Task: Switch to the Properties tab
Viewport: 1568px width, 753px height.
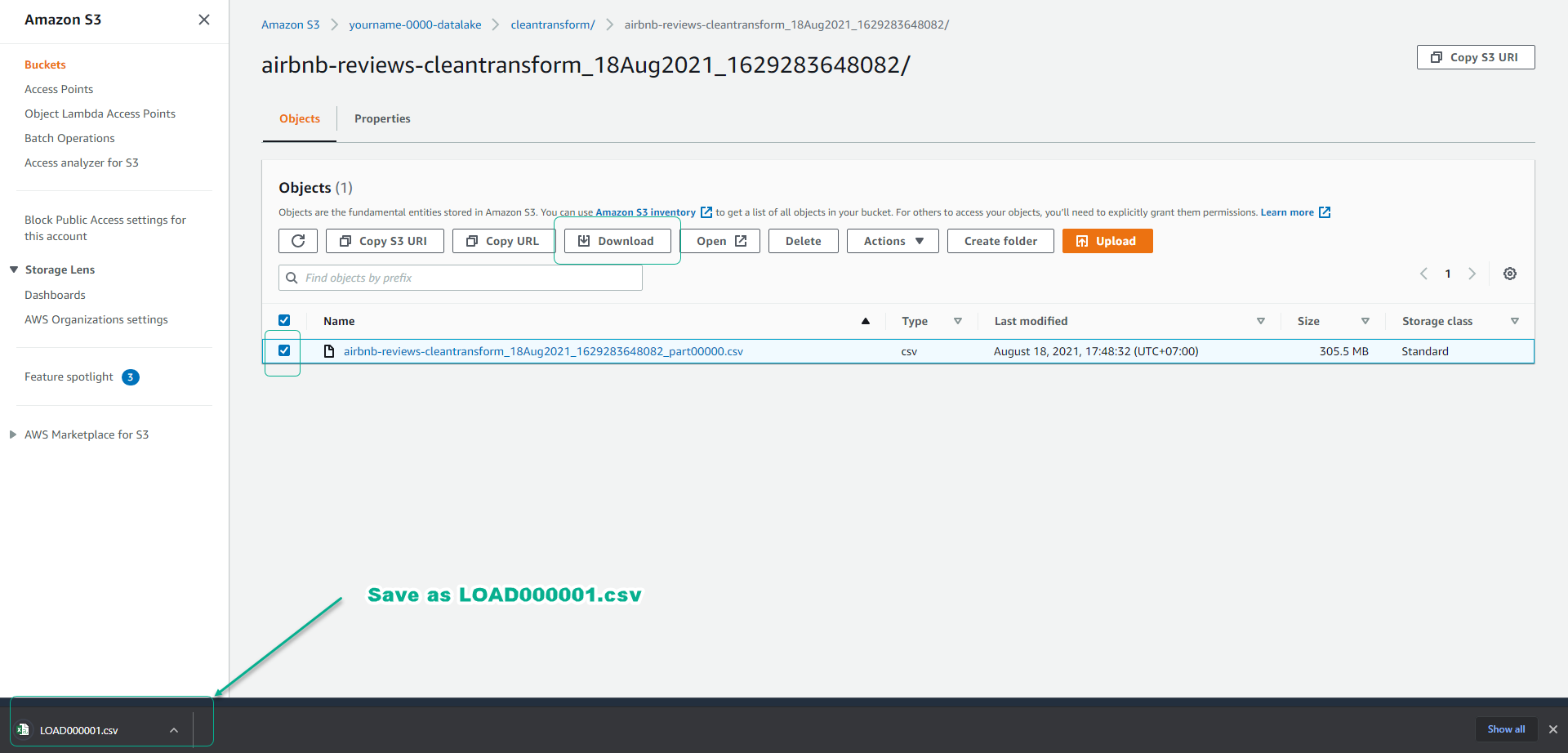Action: pyautogui.click(x=382, y=118)
